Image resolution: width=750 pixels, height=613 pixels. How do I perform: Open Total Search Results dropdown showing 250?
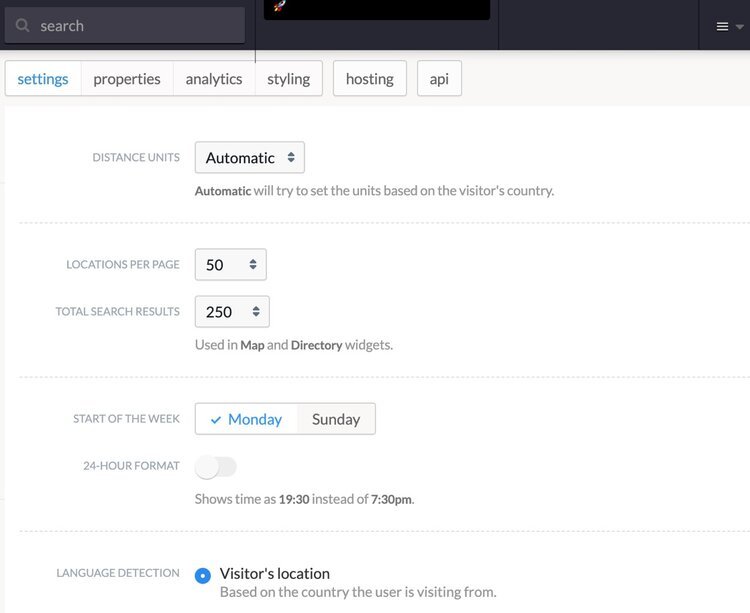pyautogui.click(x=232, y=312)
